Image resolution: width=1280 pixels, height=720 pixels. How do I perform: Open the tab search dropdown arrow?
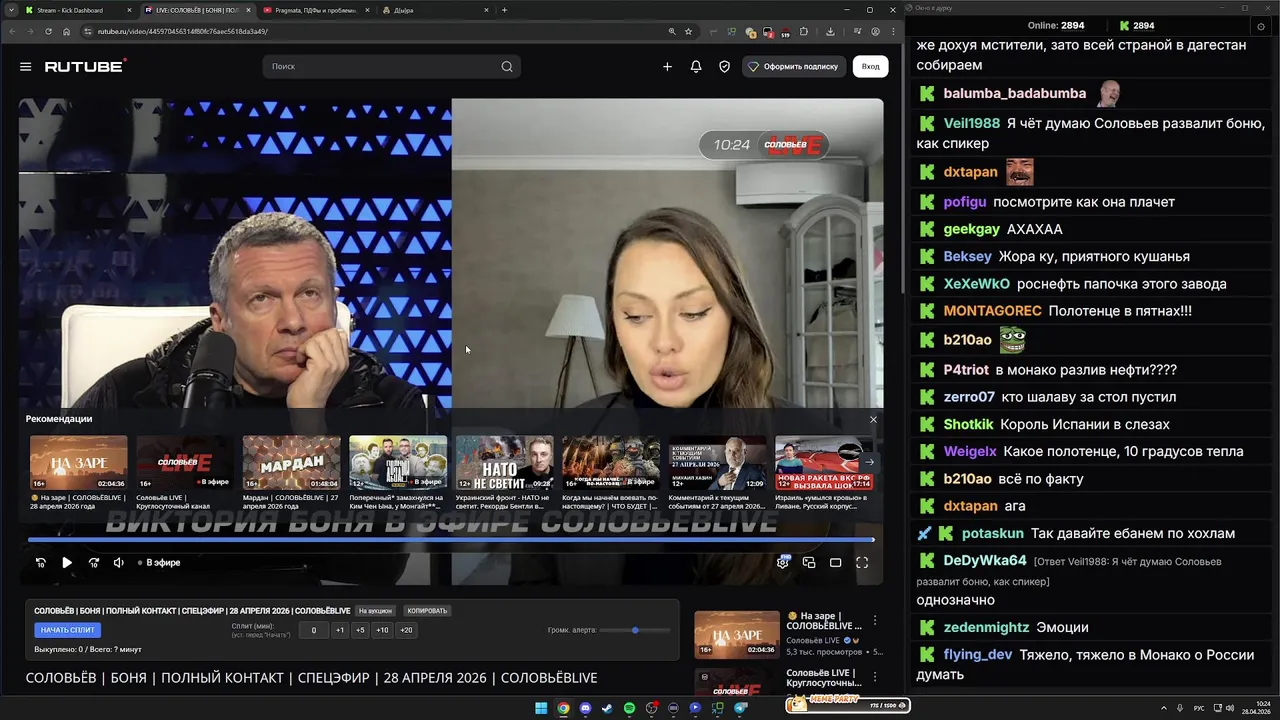pos(11,10)
